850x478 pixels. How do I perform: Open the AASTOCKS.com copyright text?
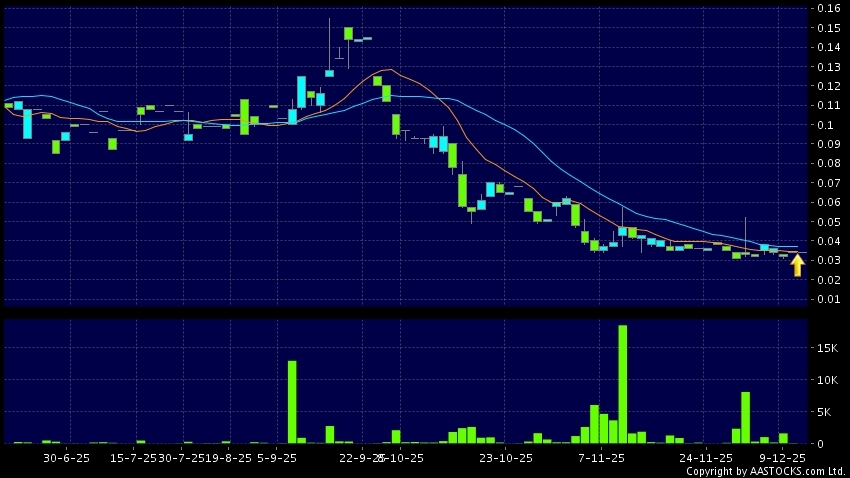[x=765, y=471]
